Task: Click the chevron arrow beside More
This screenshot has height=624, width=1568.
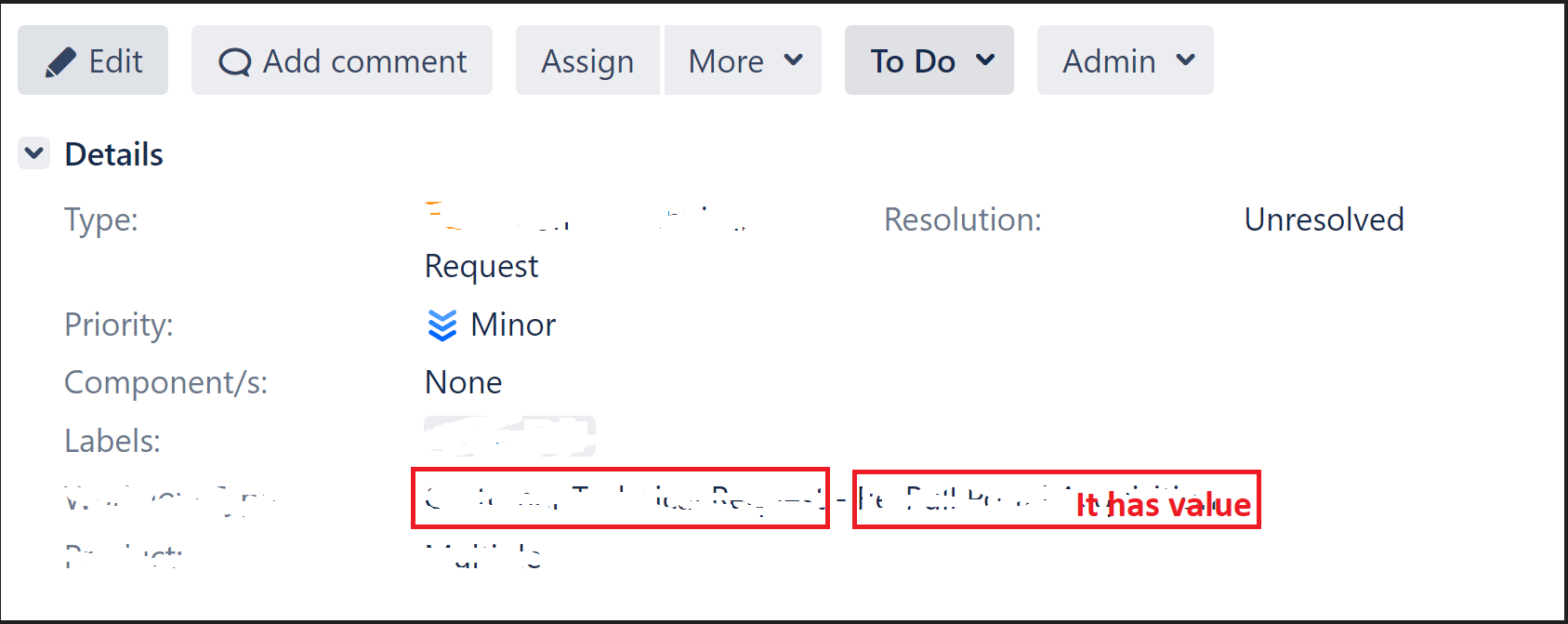Action: (x=793, y=60)
